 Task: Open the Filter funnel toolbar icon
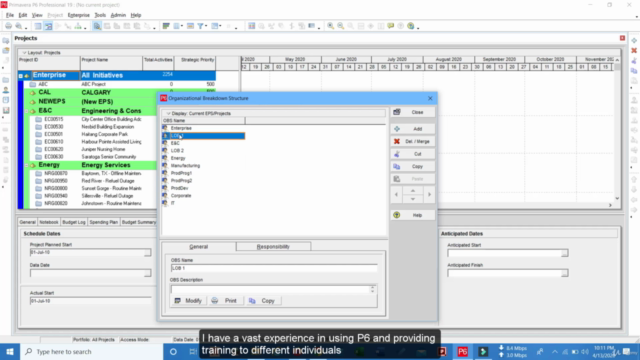200,26
